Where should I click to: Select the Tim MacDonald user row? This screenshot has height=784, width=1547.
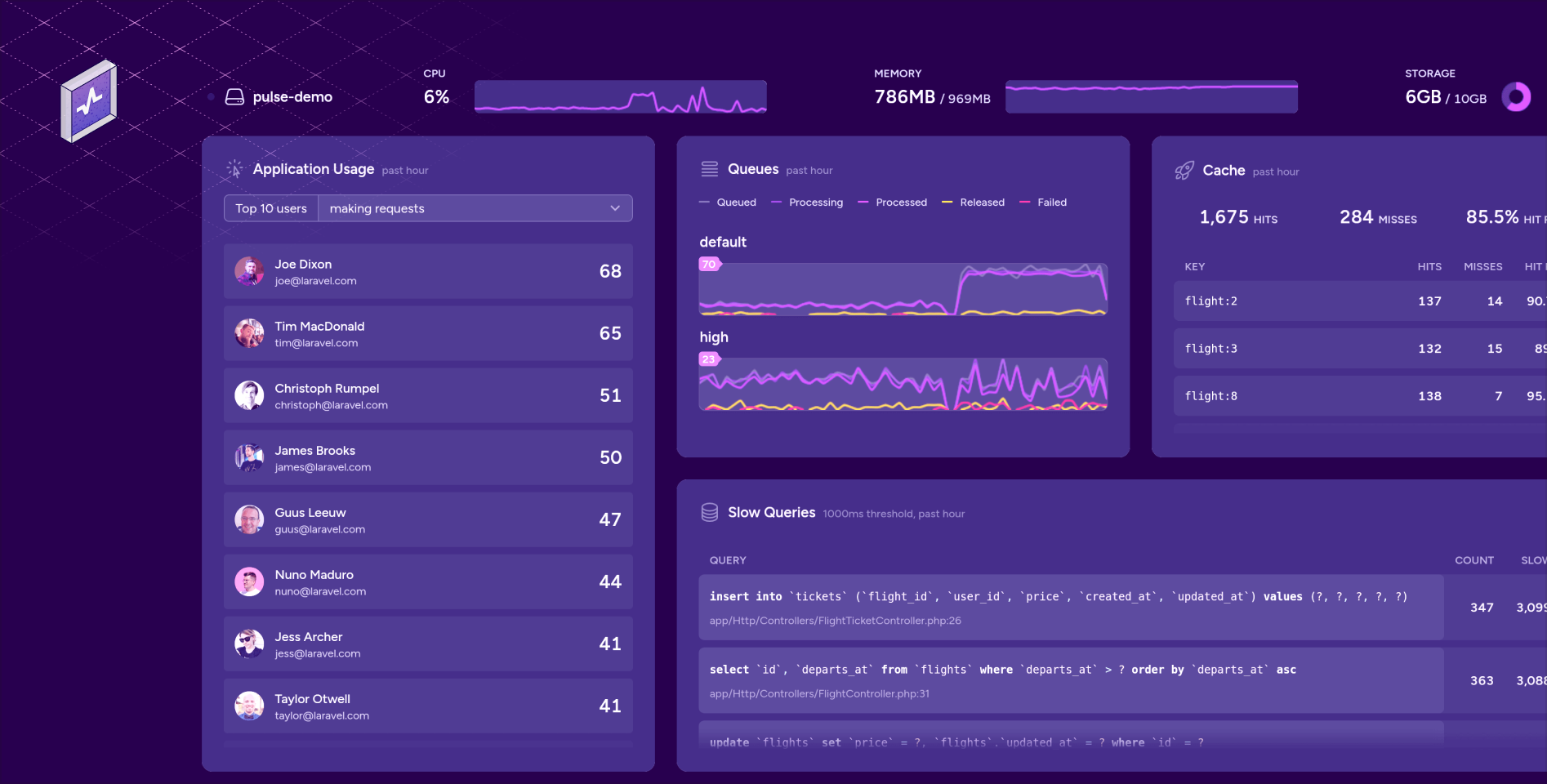[427, 333]
